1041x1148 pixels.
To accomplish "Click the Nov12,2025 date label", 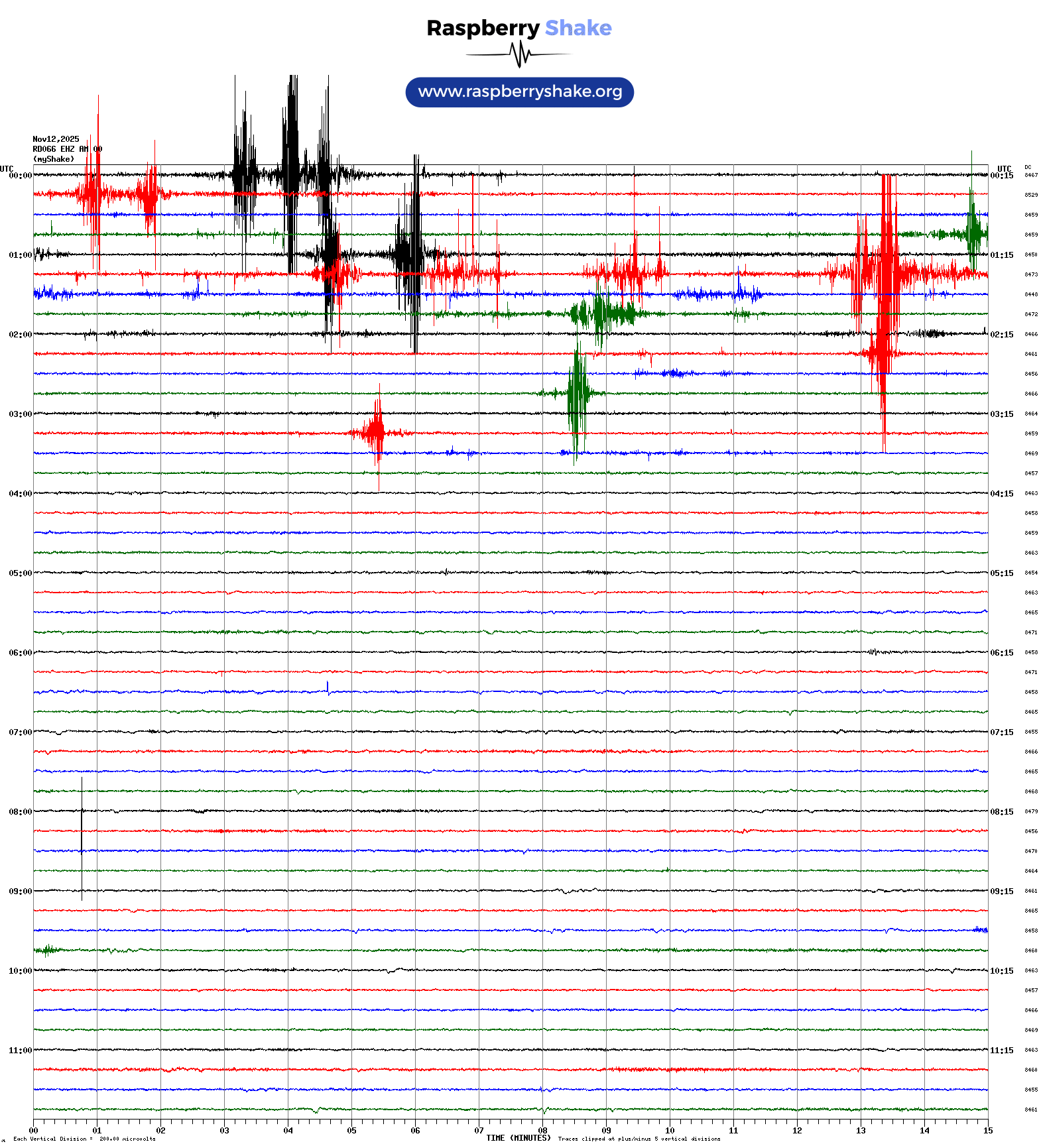I will (56, 139).
